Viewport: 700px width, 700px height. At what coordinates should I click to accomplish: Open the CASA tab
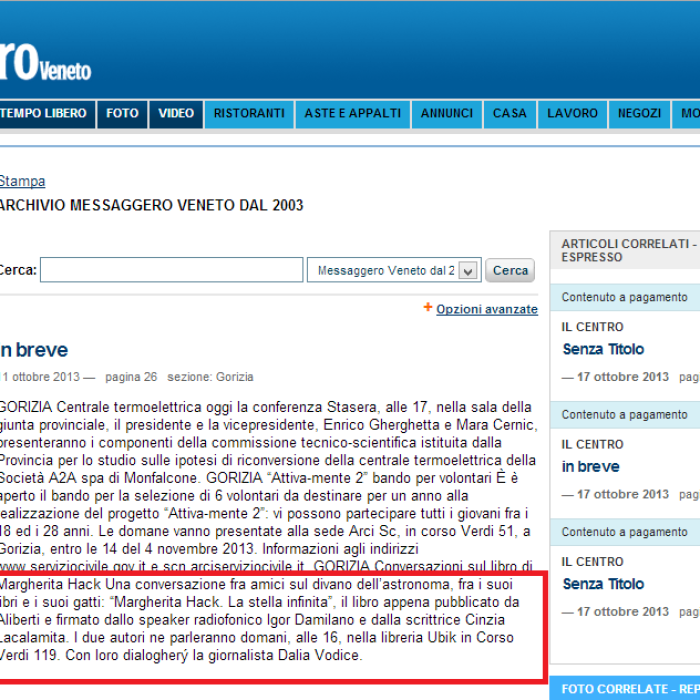pos(510,113)
